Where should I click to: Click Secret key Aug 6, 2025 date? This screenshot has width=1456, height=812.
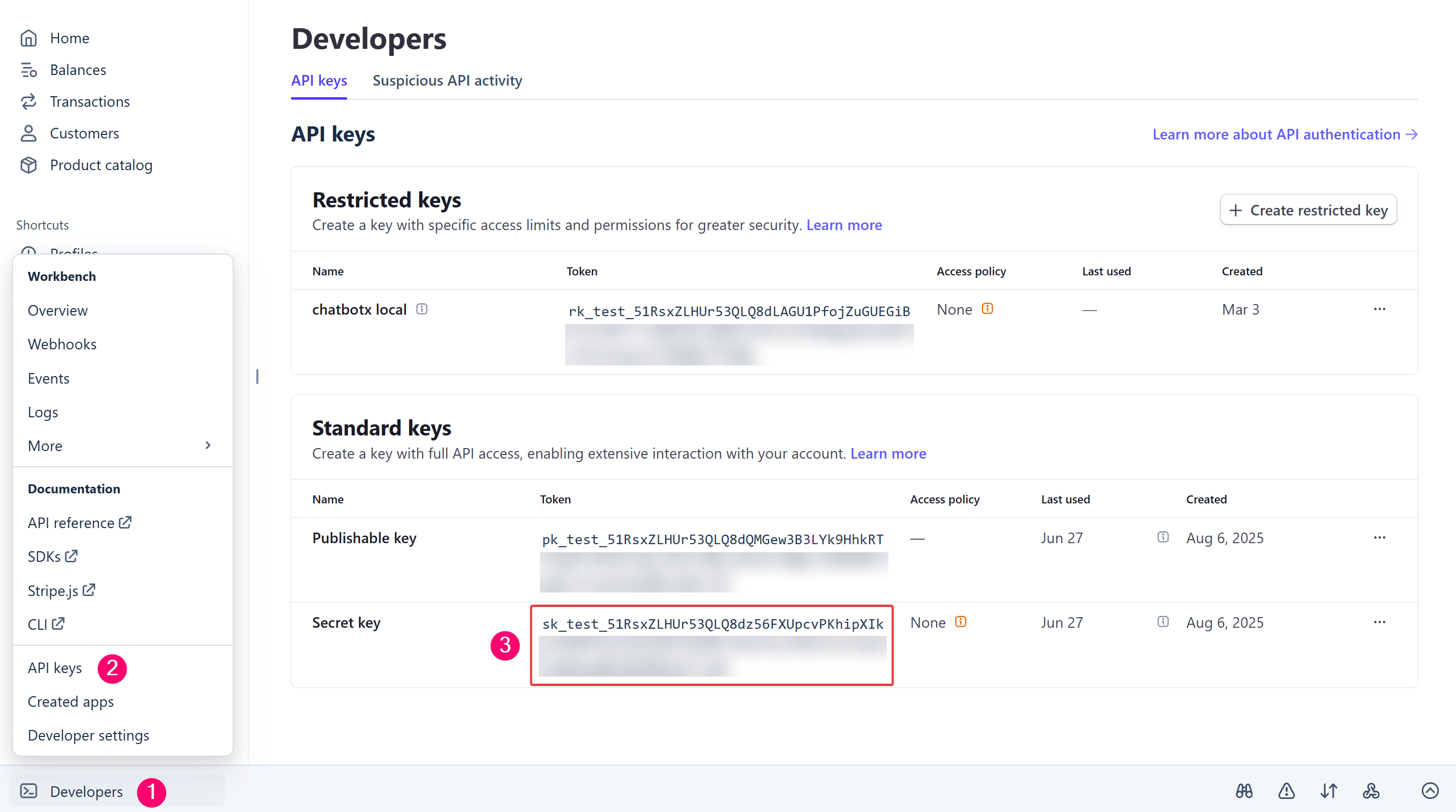[1225, 623]
